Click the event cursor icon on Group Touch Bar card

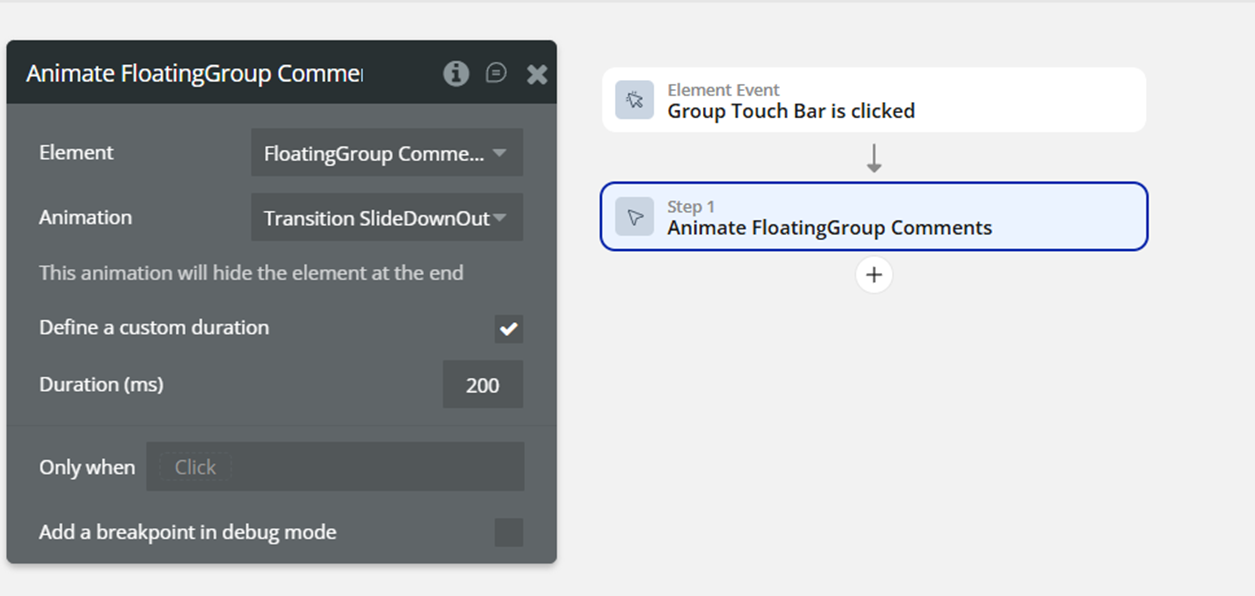pyautogui.click(x=634, y=100)
